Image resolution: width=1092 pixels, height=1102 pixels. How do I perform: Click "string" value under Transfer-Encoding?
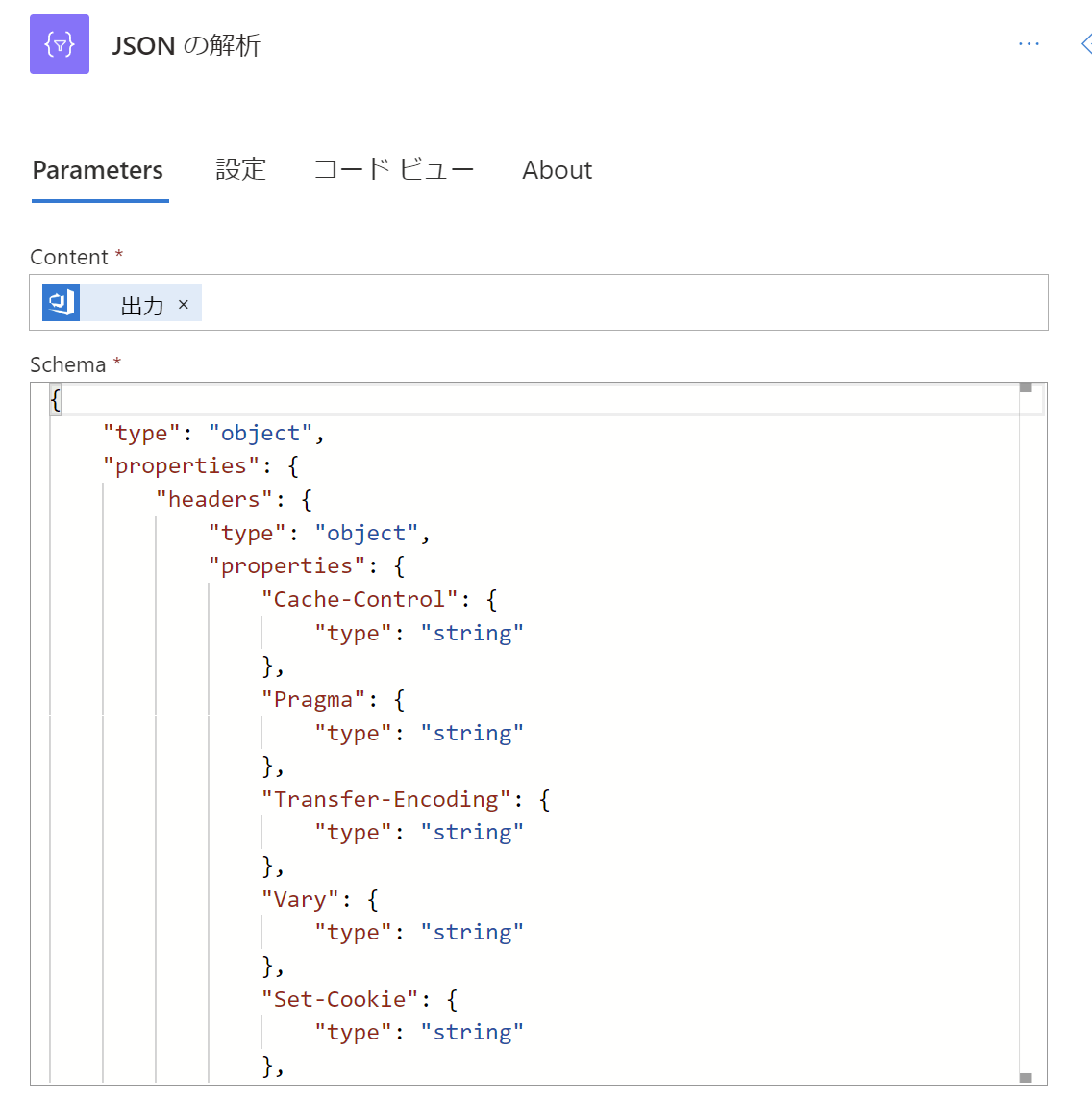click(472, 833)
